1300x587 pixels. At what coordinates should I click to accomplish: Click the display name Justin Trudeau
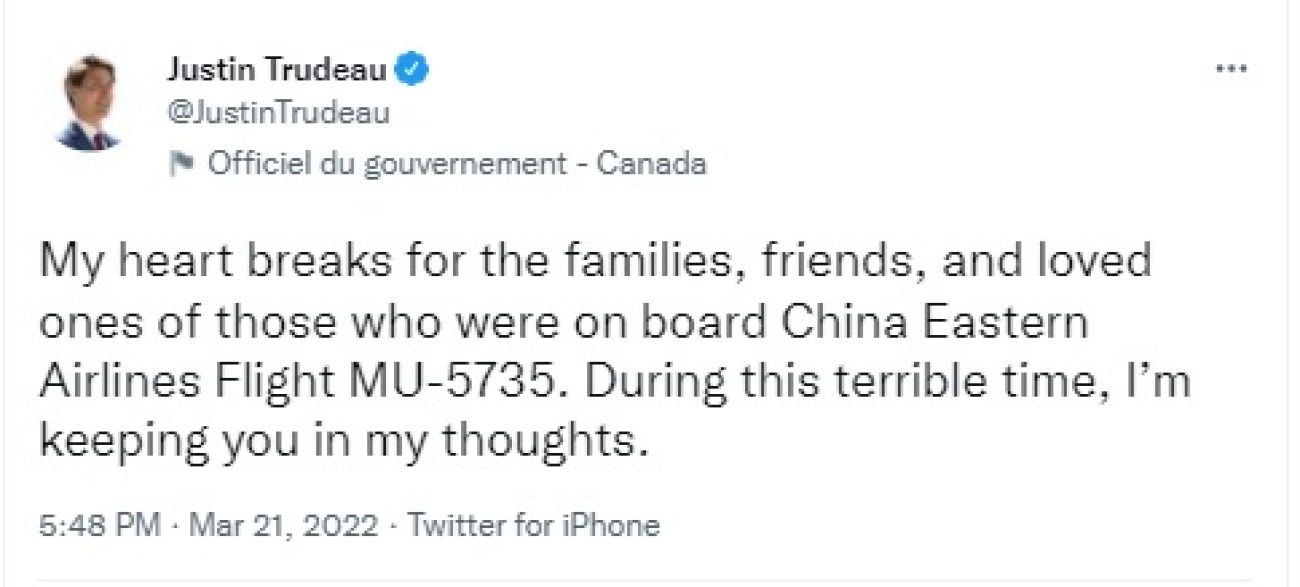[279, 70]
